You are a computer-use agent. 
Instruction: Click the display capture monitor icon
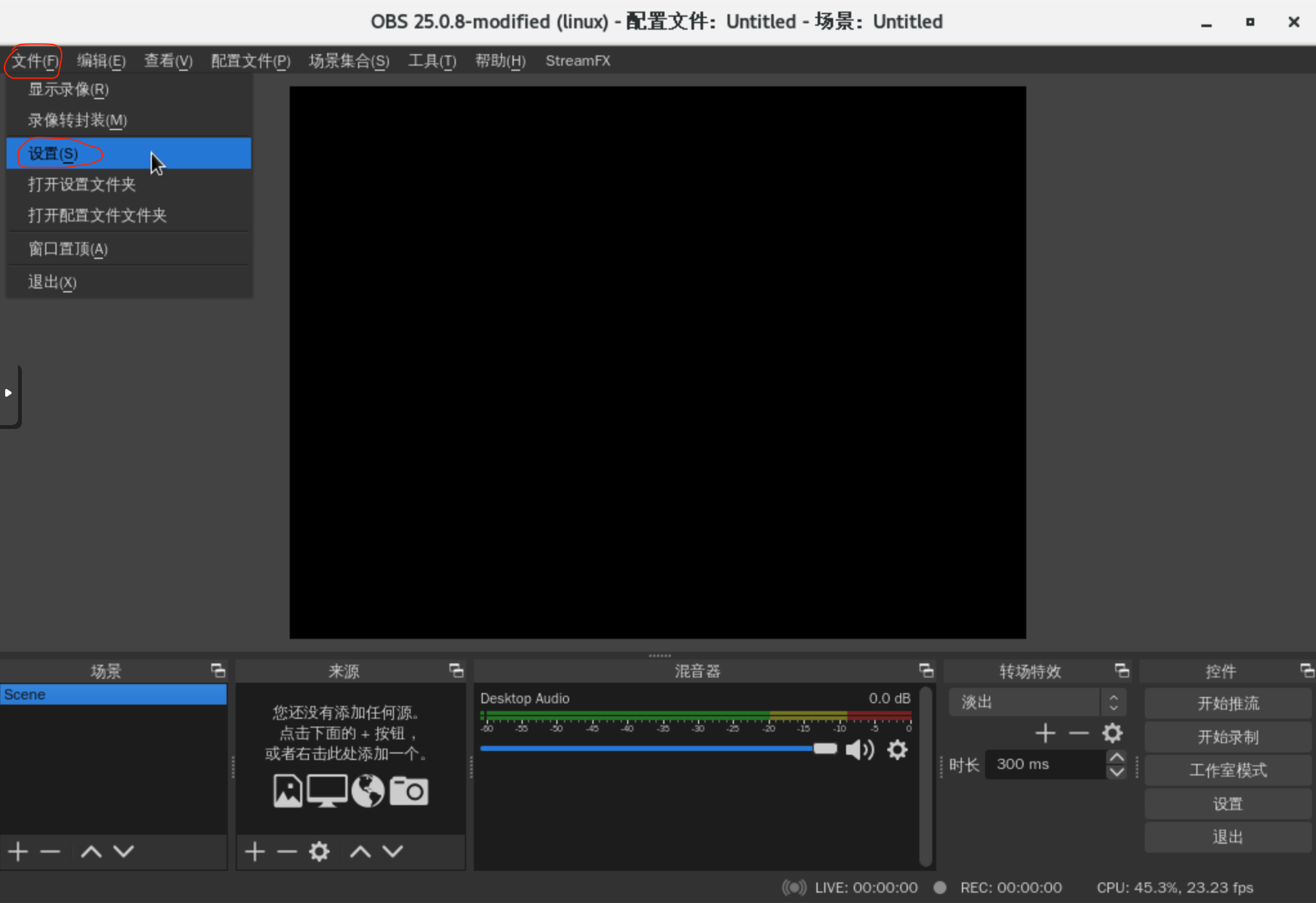point(327,791)
